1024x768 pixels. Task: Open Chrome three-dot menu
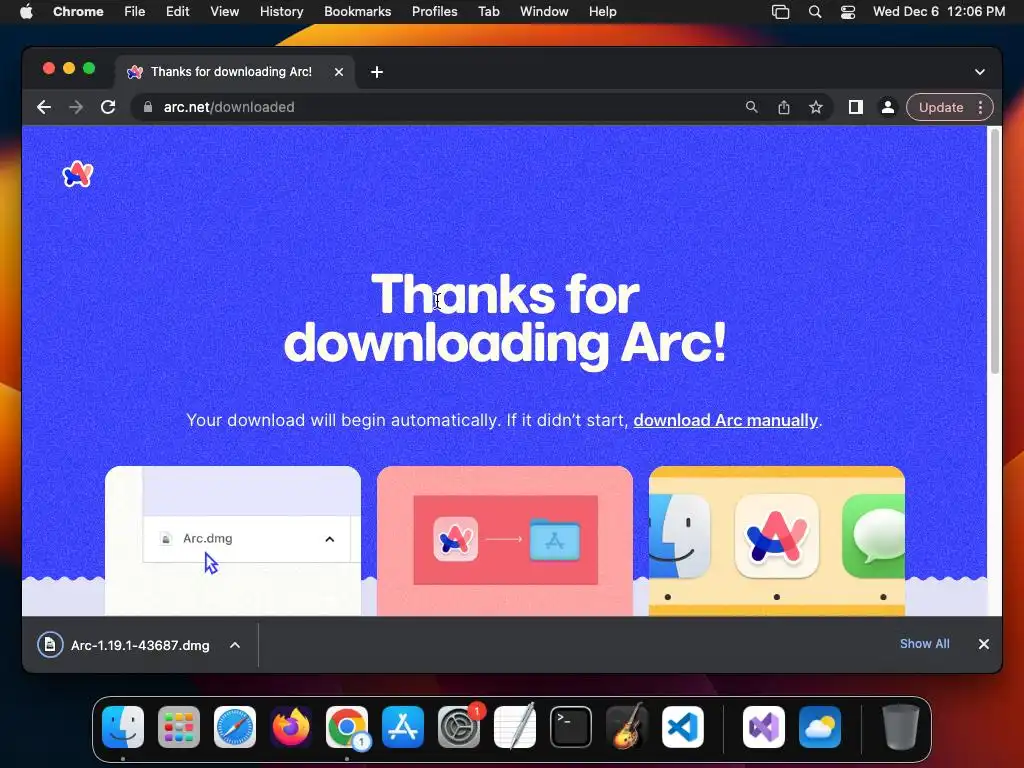(x=980, y=107)
